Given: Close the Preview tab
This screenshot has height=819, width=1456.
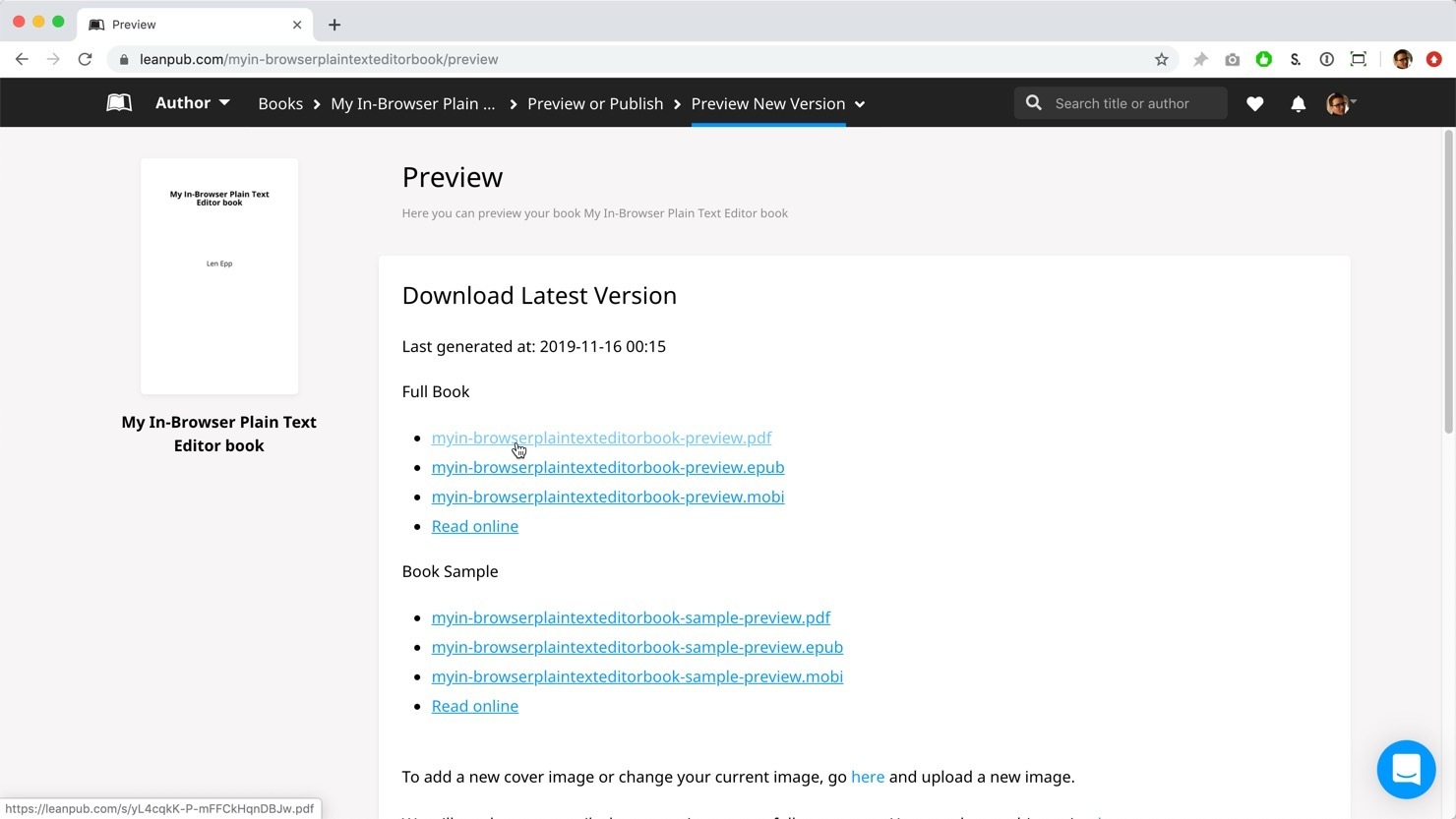Looking at the screenshot, I should (x=297, y=25).
